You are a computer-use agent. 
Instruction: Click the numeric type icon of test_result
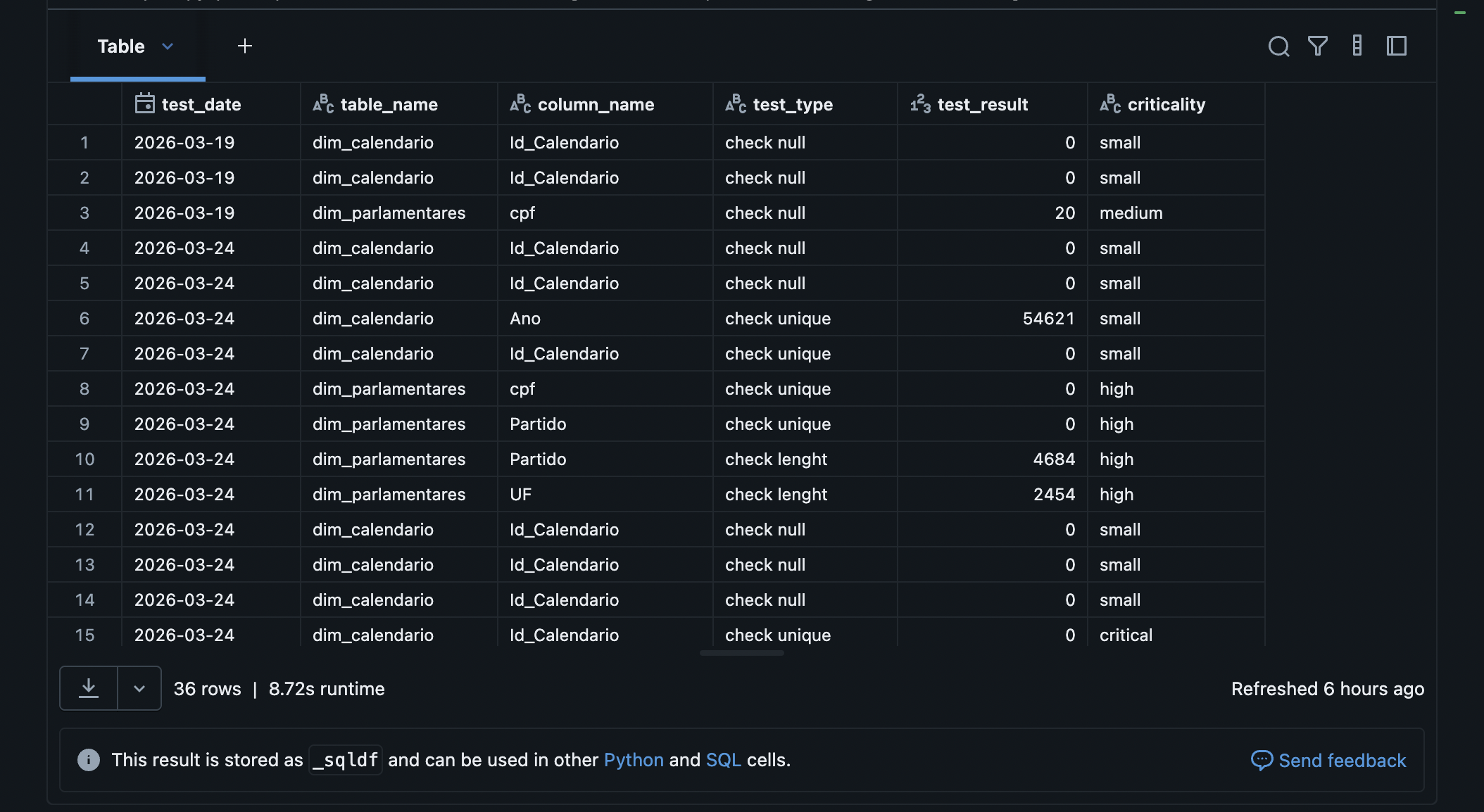(x=920, y=104)
